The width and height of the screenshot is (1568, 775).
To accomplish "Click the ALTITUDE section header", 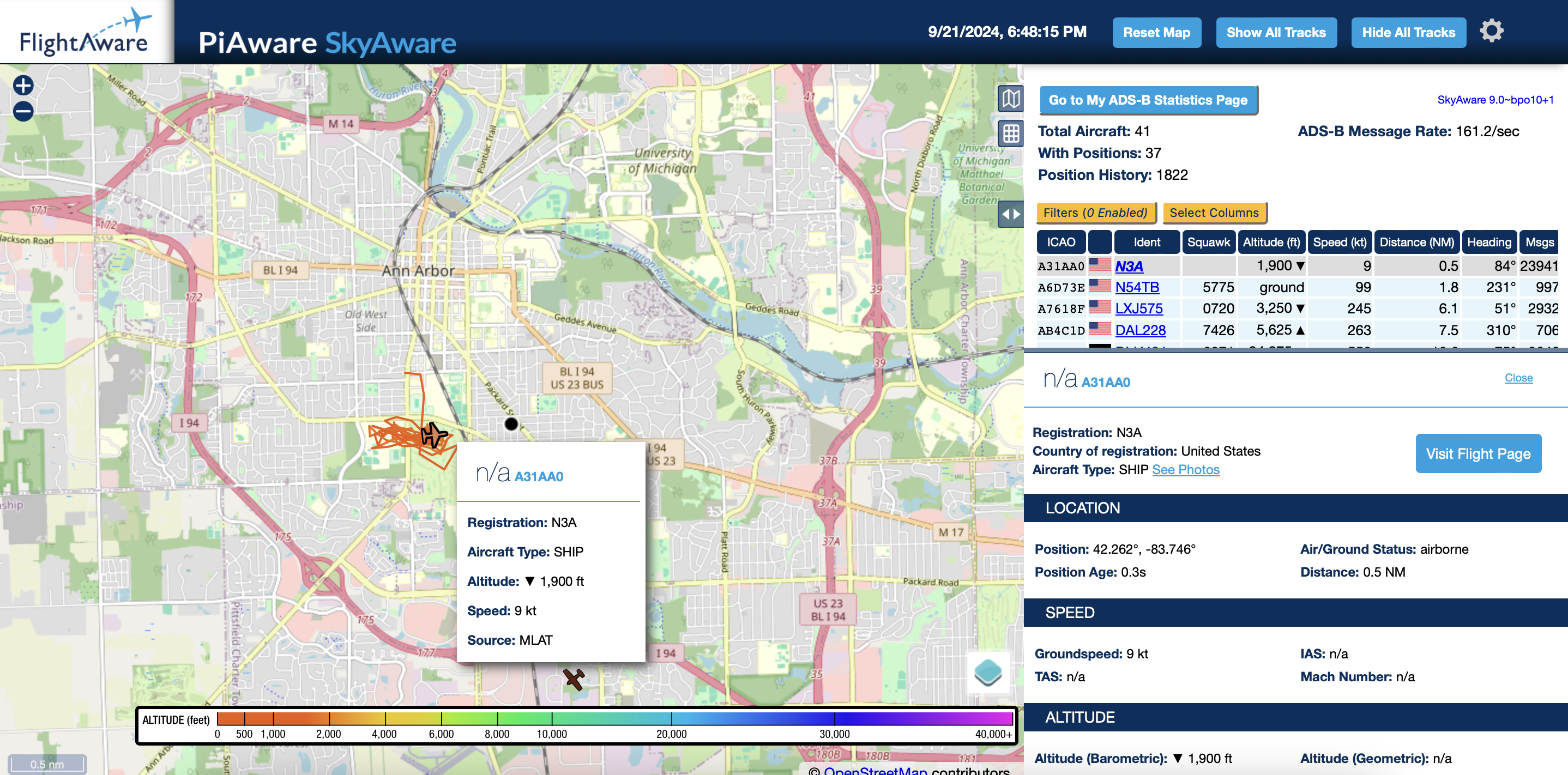I will click(x=1295, y=717).
